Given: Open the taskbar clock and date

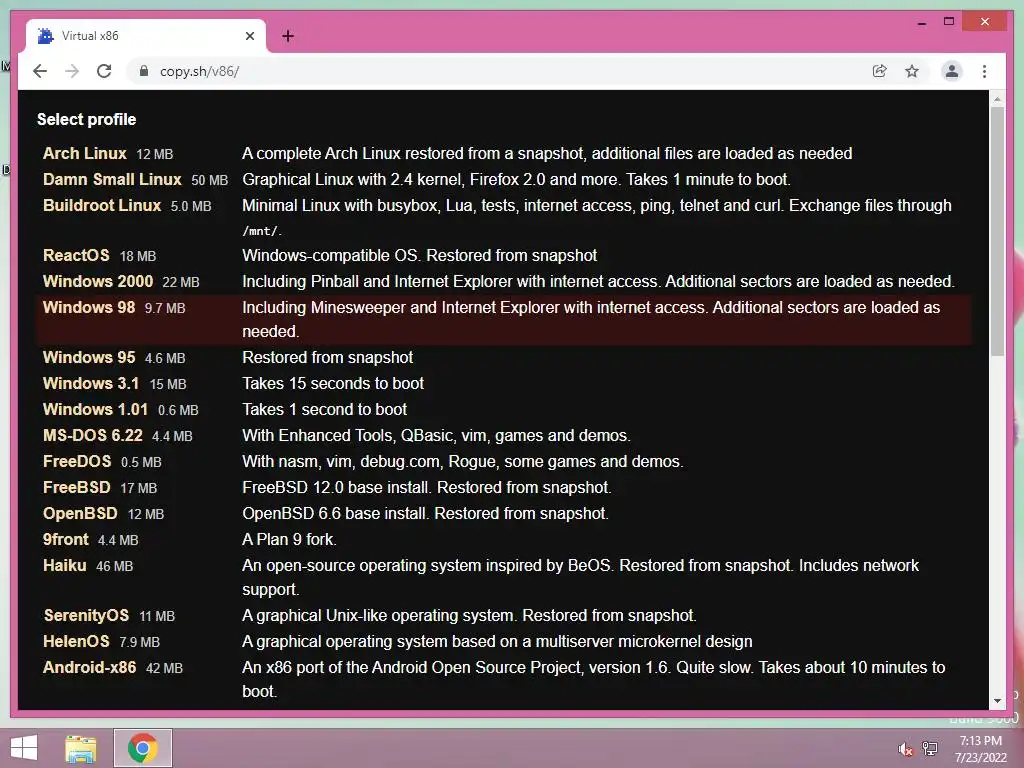Looking at the screenshot, I should [980, 749].
